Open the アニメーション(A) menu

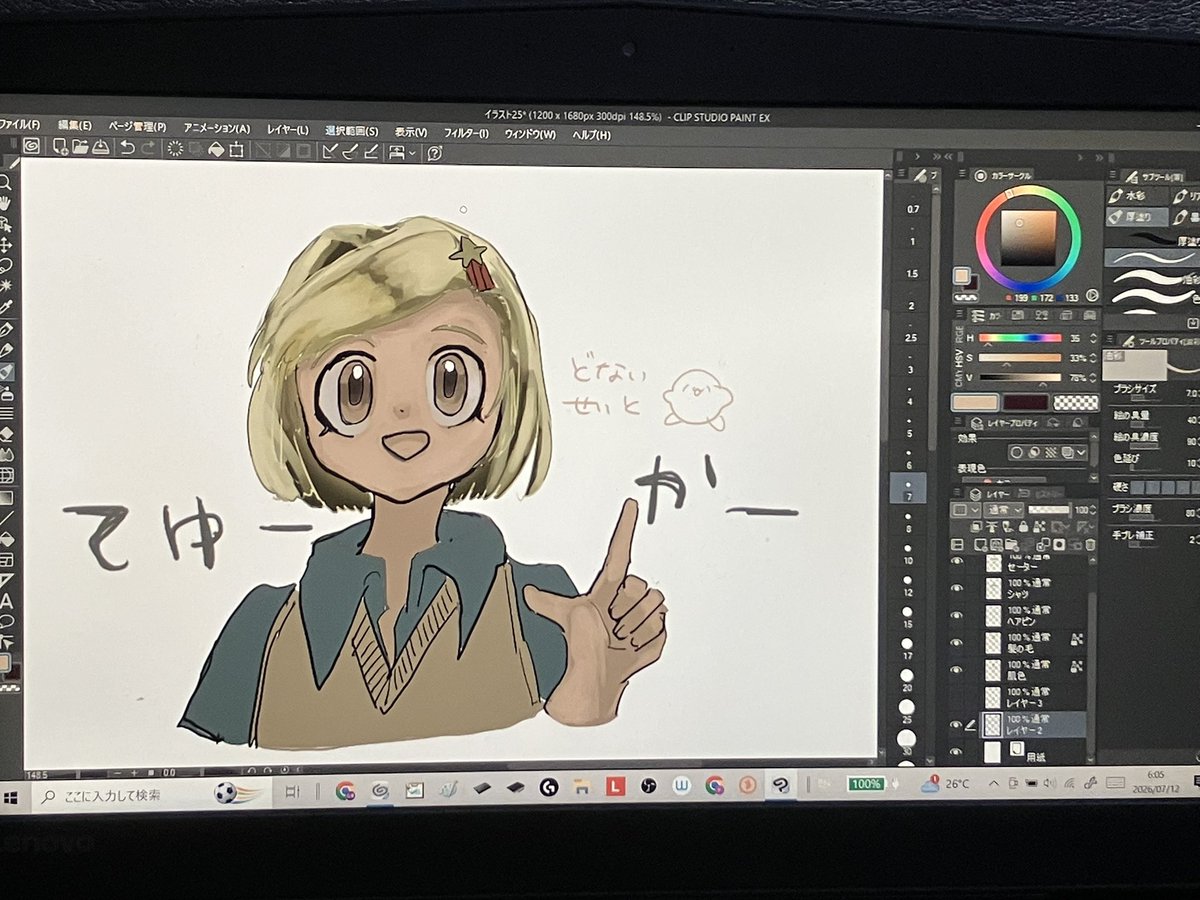point(216,128)
